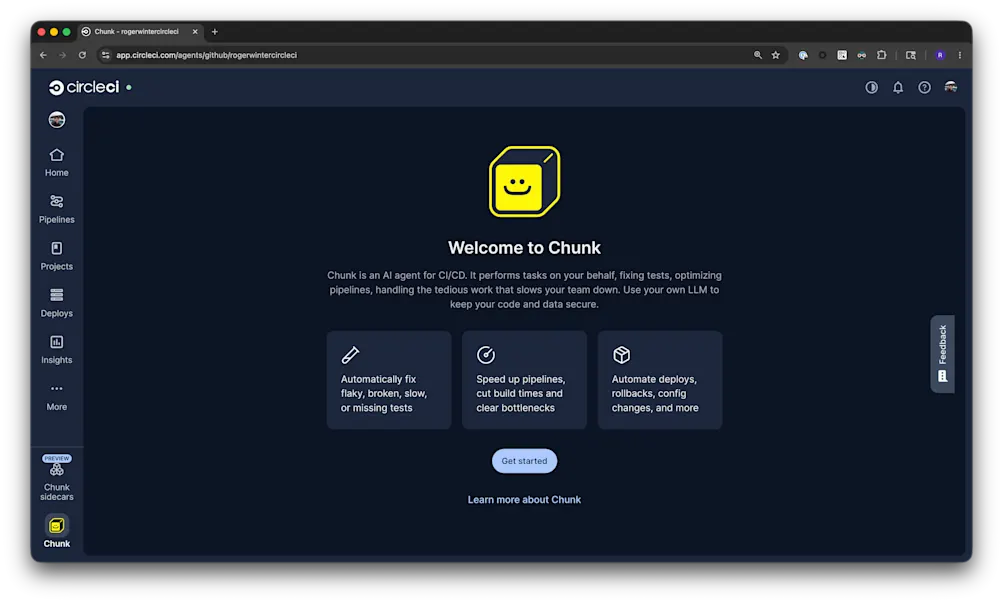This screenshot has width=1003, height=603.
Task: Open the Chrome three-dot menu
Action: click(960, 55)
